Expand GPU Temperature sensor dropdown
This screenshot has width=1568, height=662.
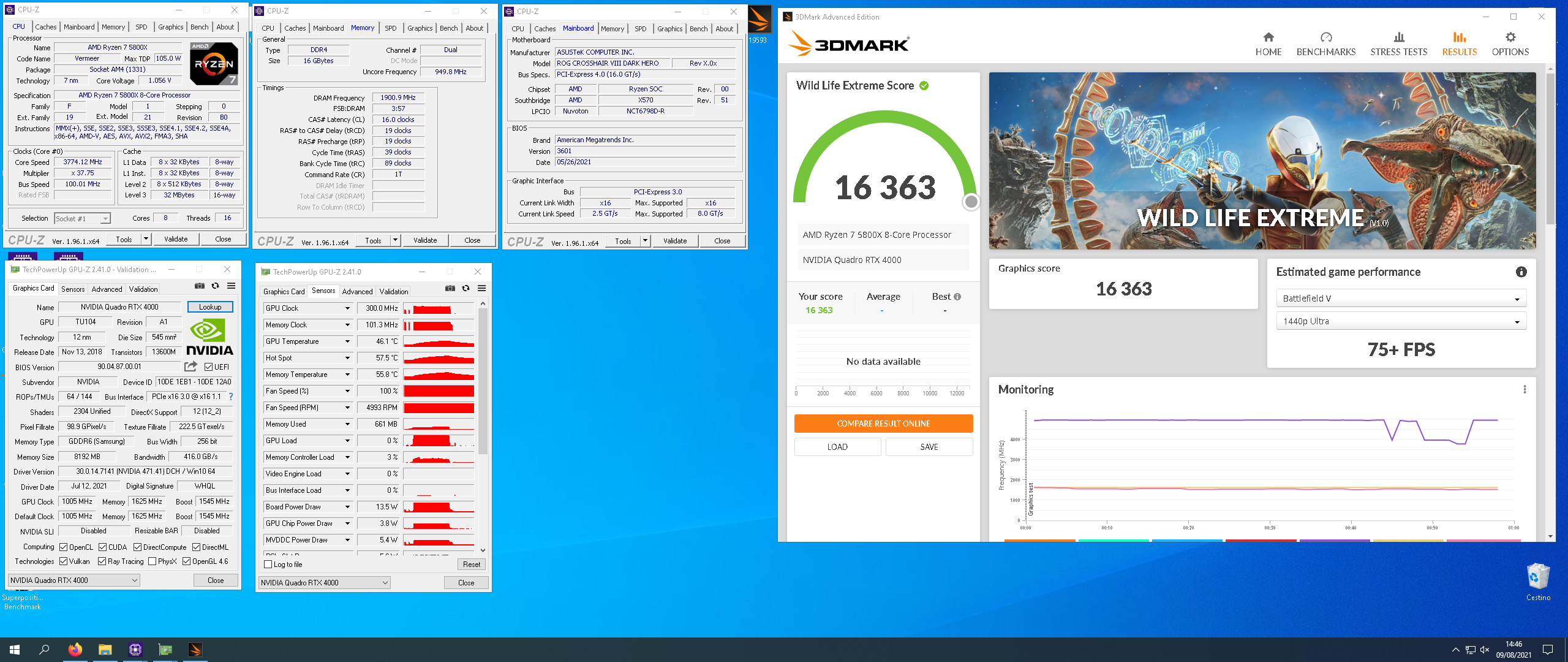[347, 341]
